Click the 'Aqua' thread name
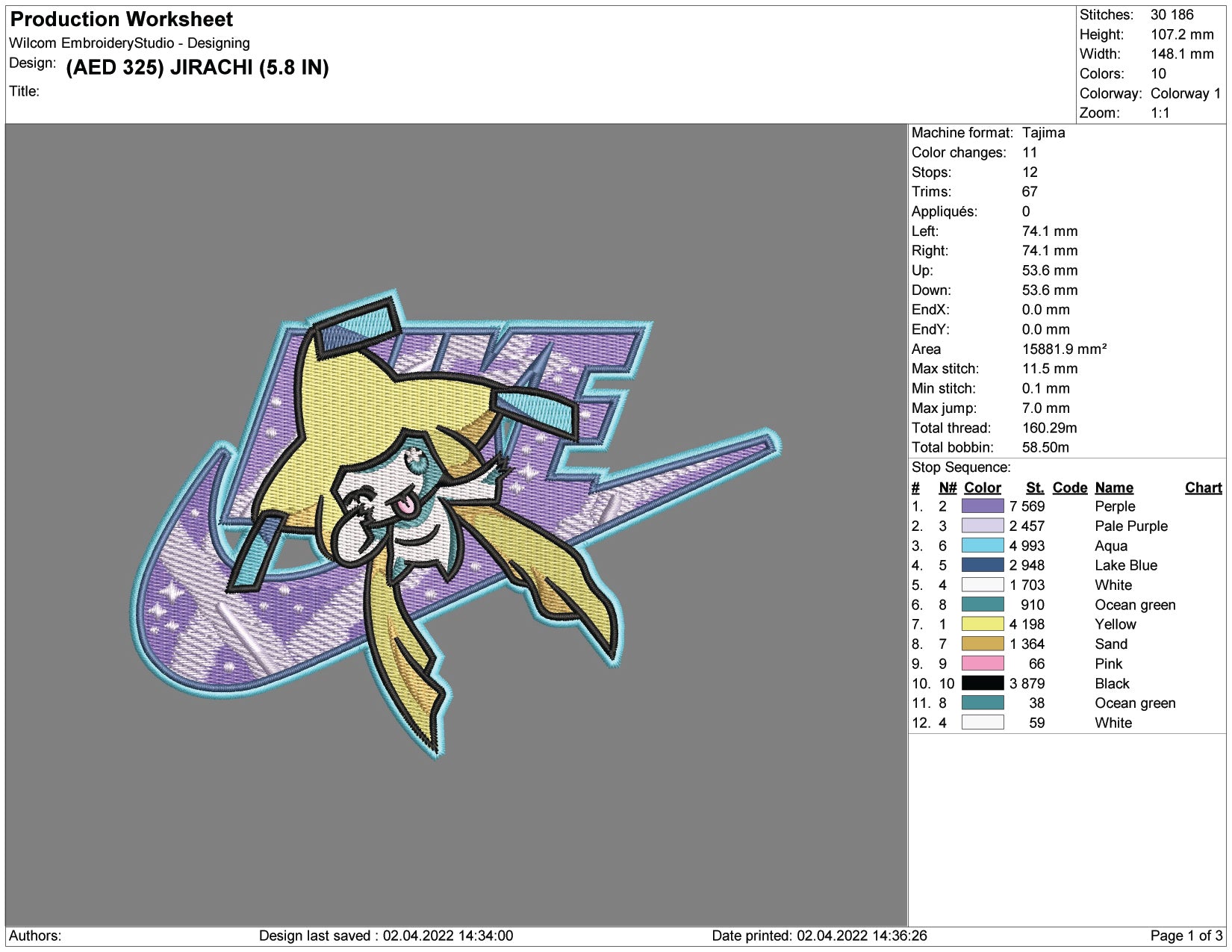1232x952 pixels. click(x=1111, y=546)
